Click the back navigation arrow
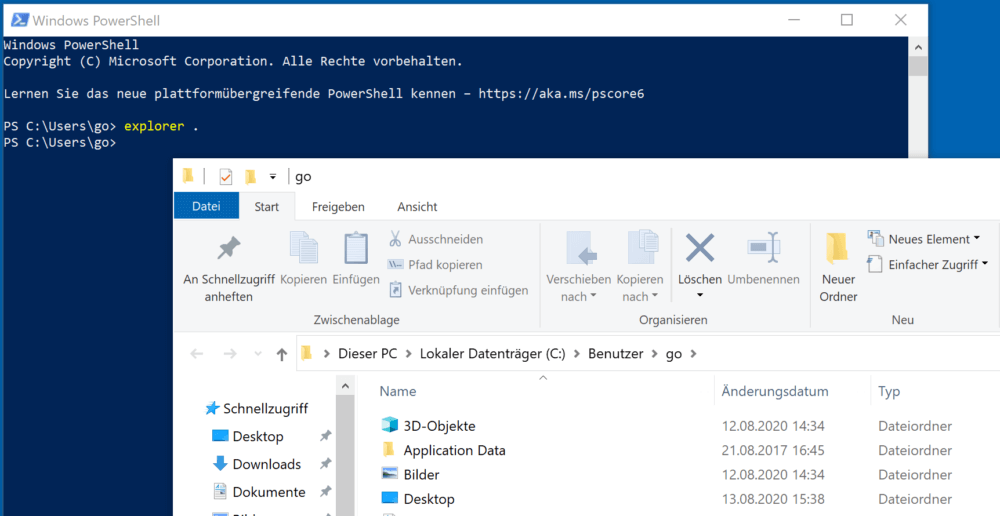Screen dimensions: 1000x516 click(x=196, y=354)
